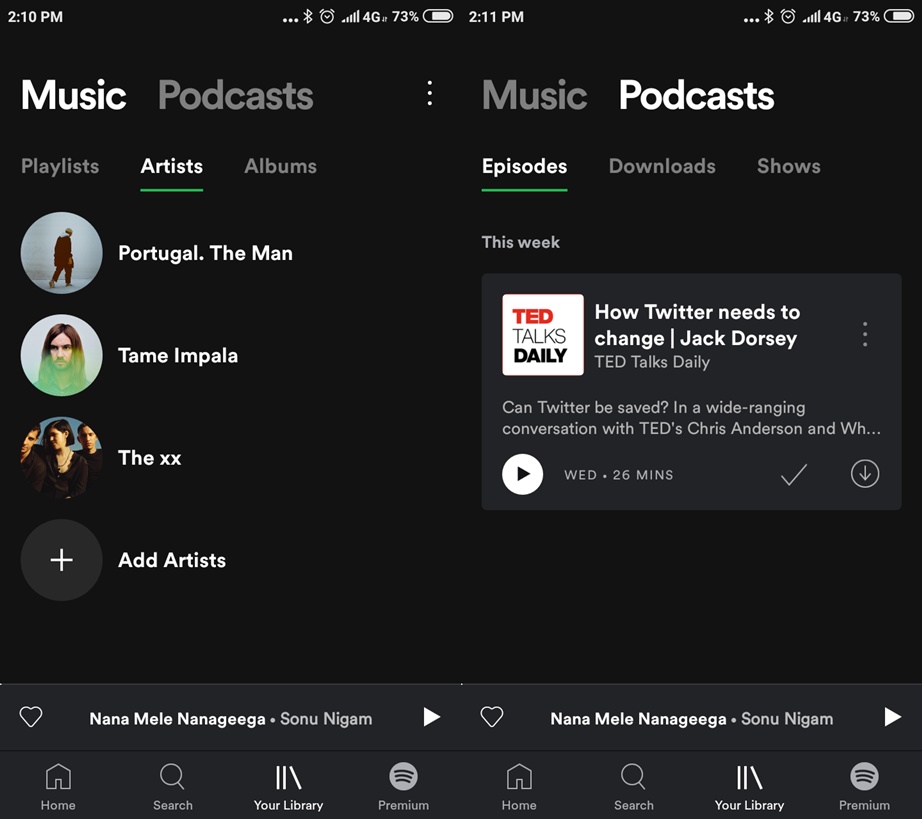
Task: Open Home from the bottom navigation
Action: coord(58,785)
